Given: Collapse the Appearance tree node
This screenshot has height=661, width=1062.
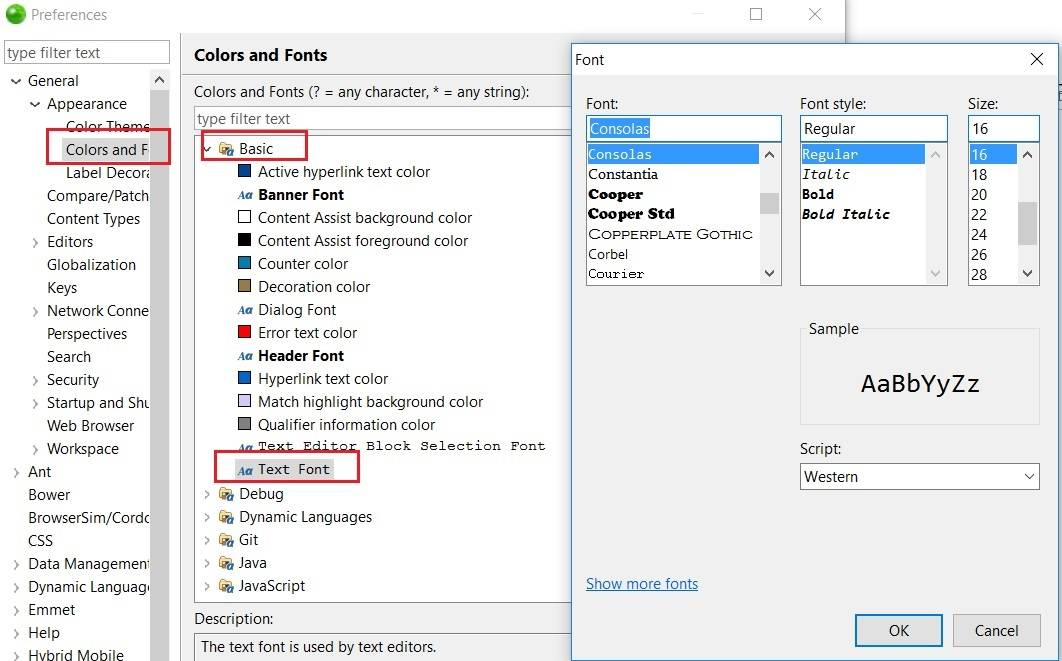Looking at the screenshot, I should pos(35,104).
